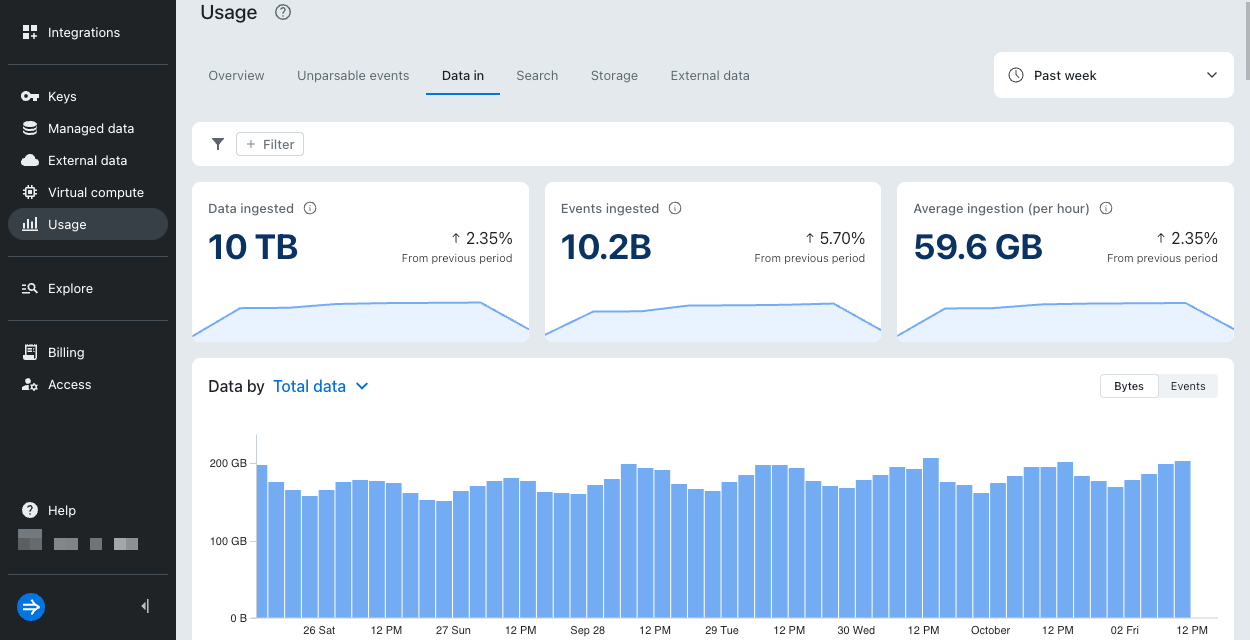Click the Events ingested sparkline chart
The height and width of the screenshot is (640, 1250).
(713, 320)
